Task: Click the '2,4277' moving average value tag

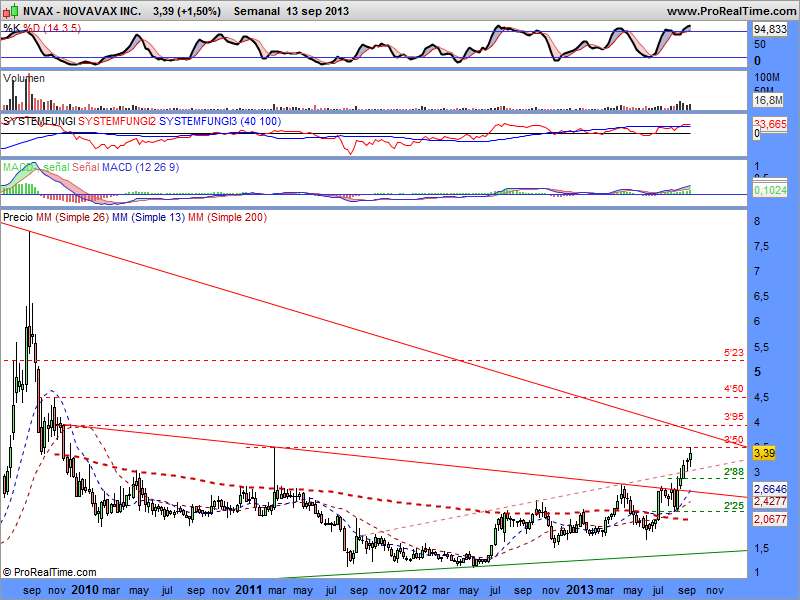Action: [x=770, y=502]
